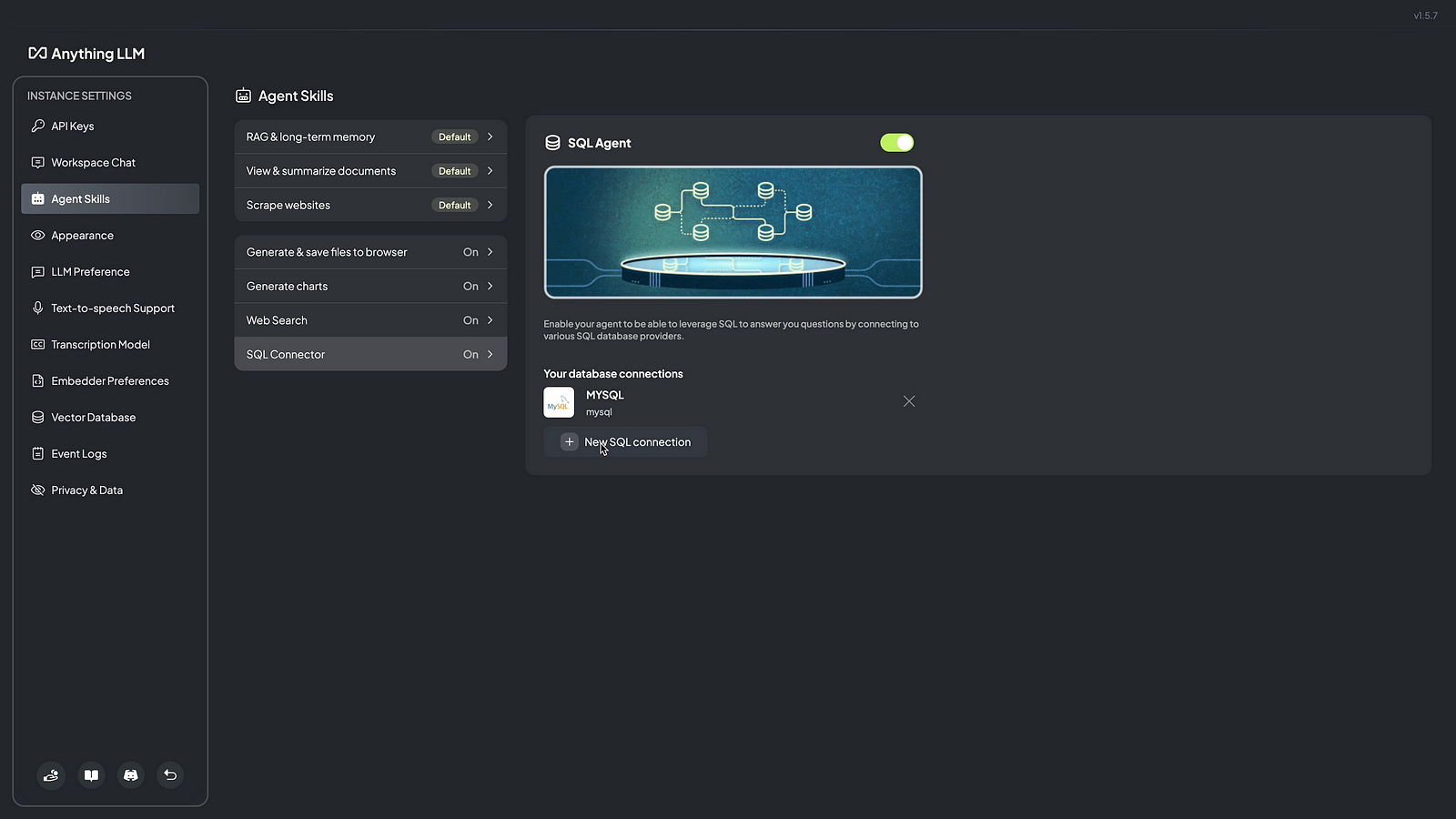Click the Anything LLM logo
Viewport: 1456px width, 819px height.
click(86, 54)
